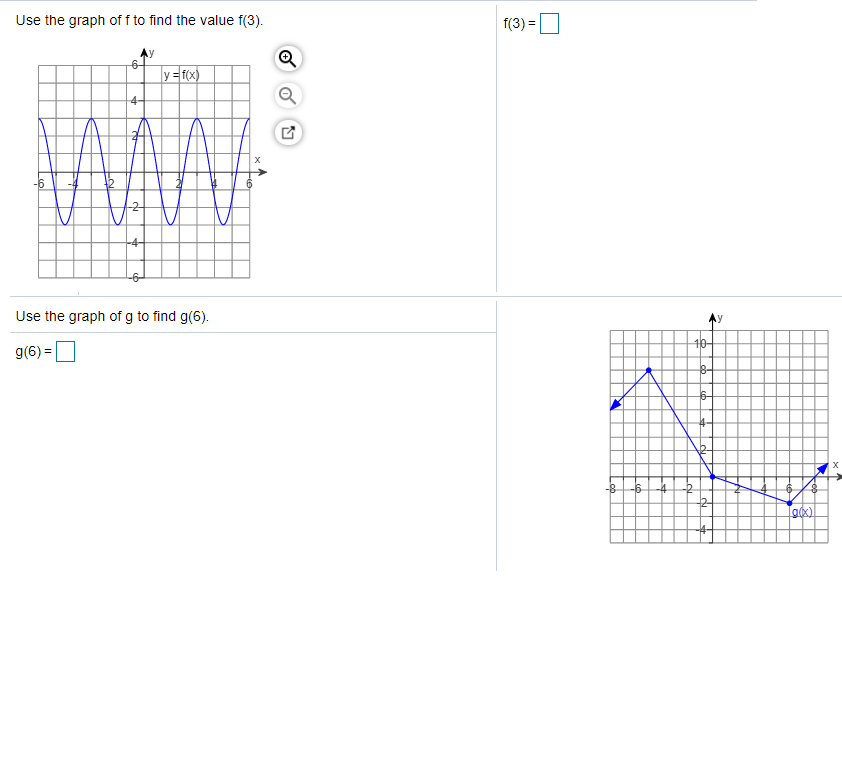Click the f(3) = label on the right
The height and width of the screenshot is (759, 842).
pyautogui.click(x=518, y=22)
